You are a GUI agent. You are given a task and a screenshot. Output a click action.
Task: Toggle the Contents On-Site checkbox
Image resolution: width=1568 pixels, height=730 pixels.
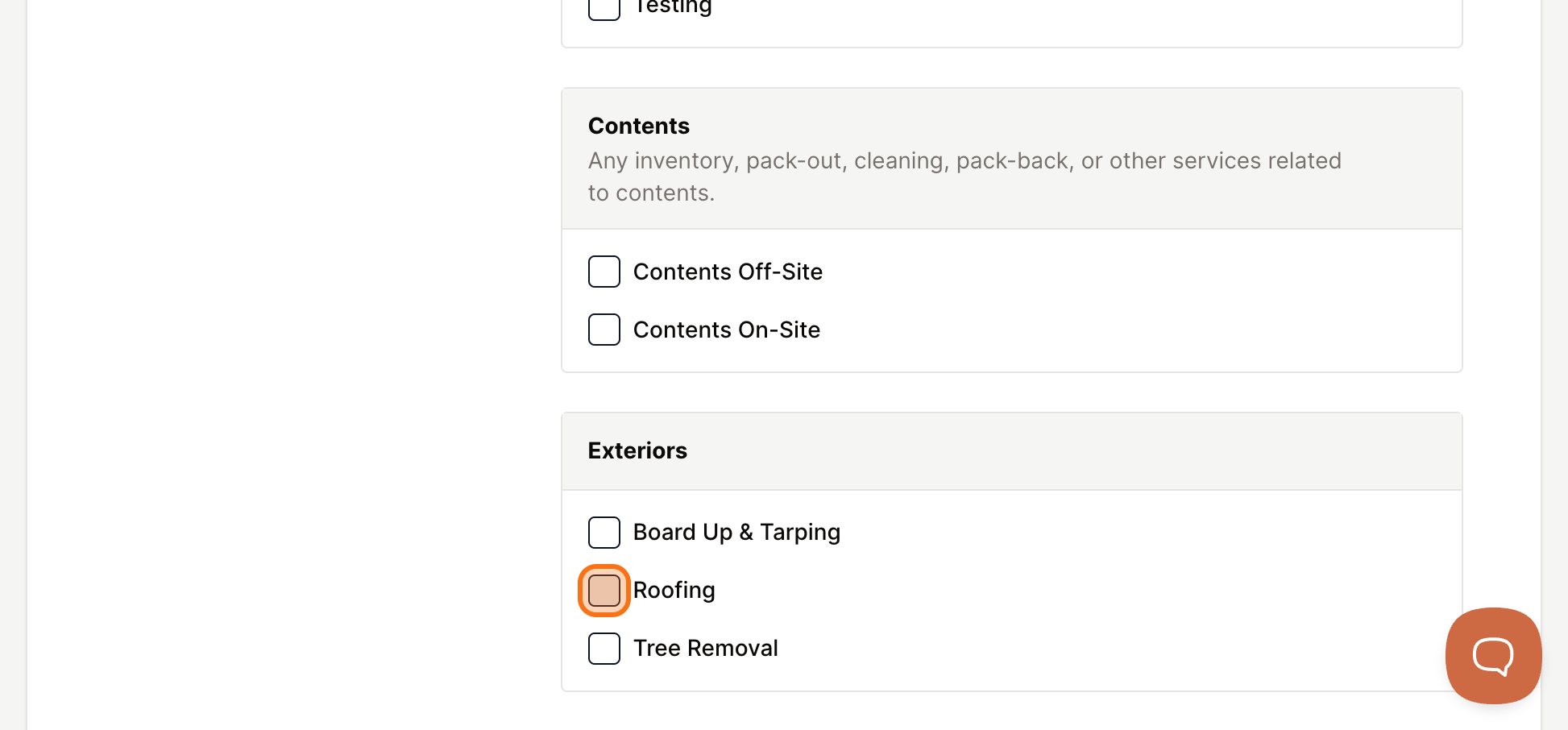[x=604, y=330]
